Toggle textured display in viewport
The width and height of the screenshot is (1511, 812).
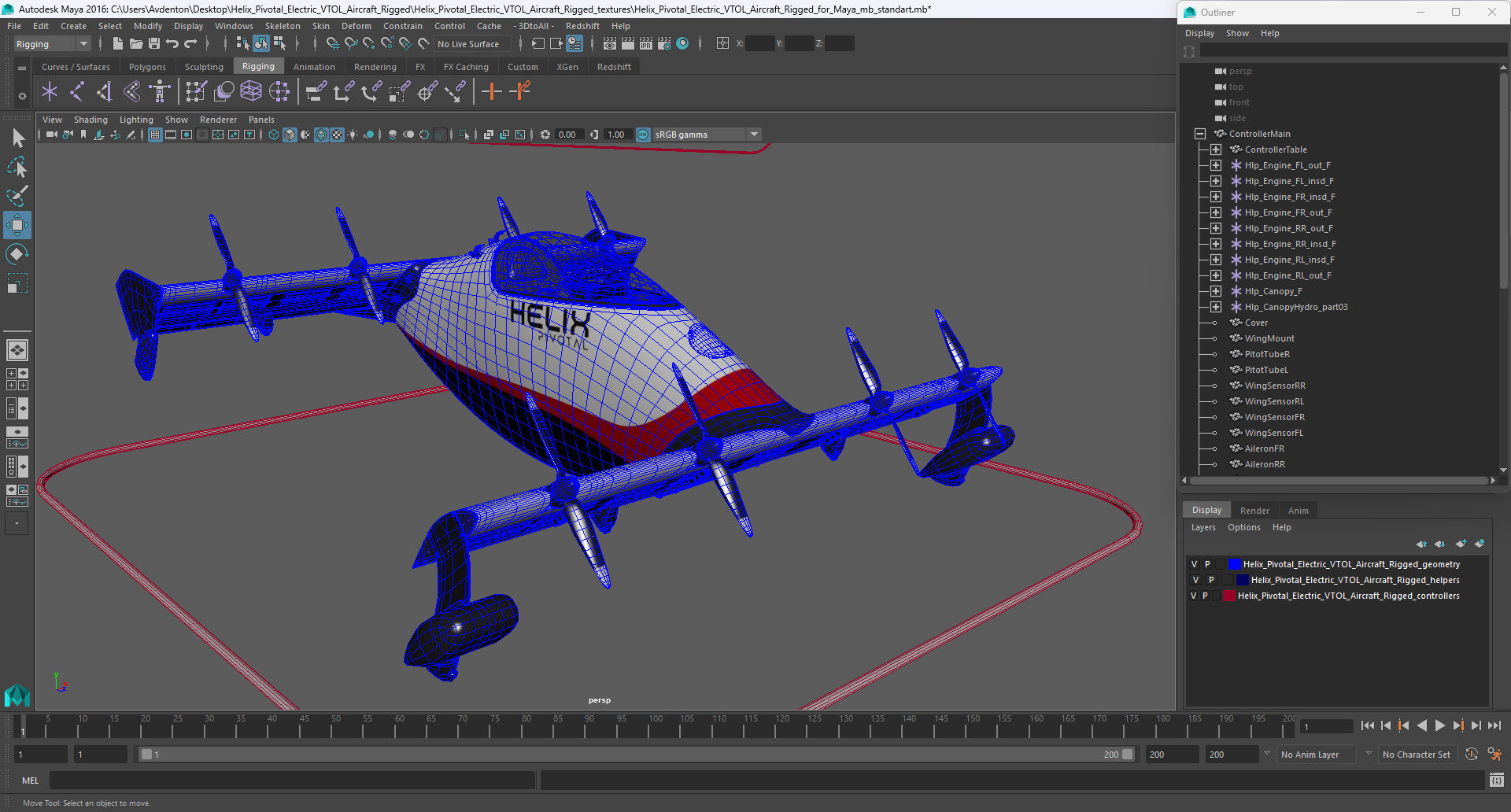pyautogui.click(x=337, y=135)
